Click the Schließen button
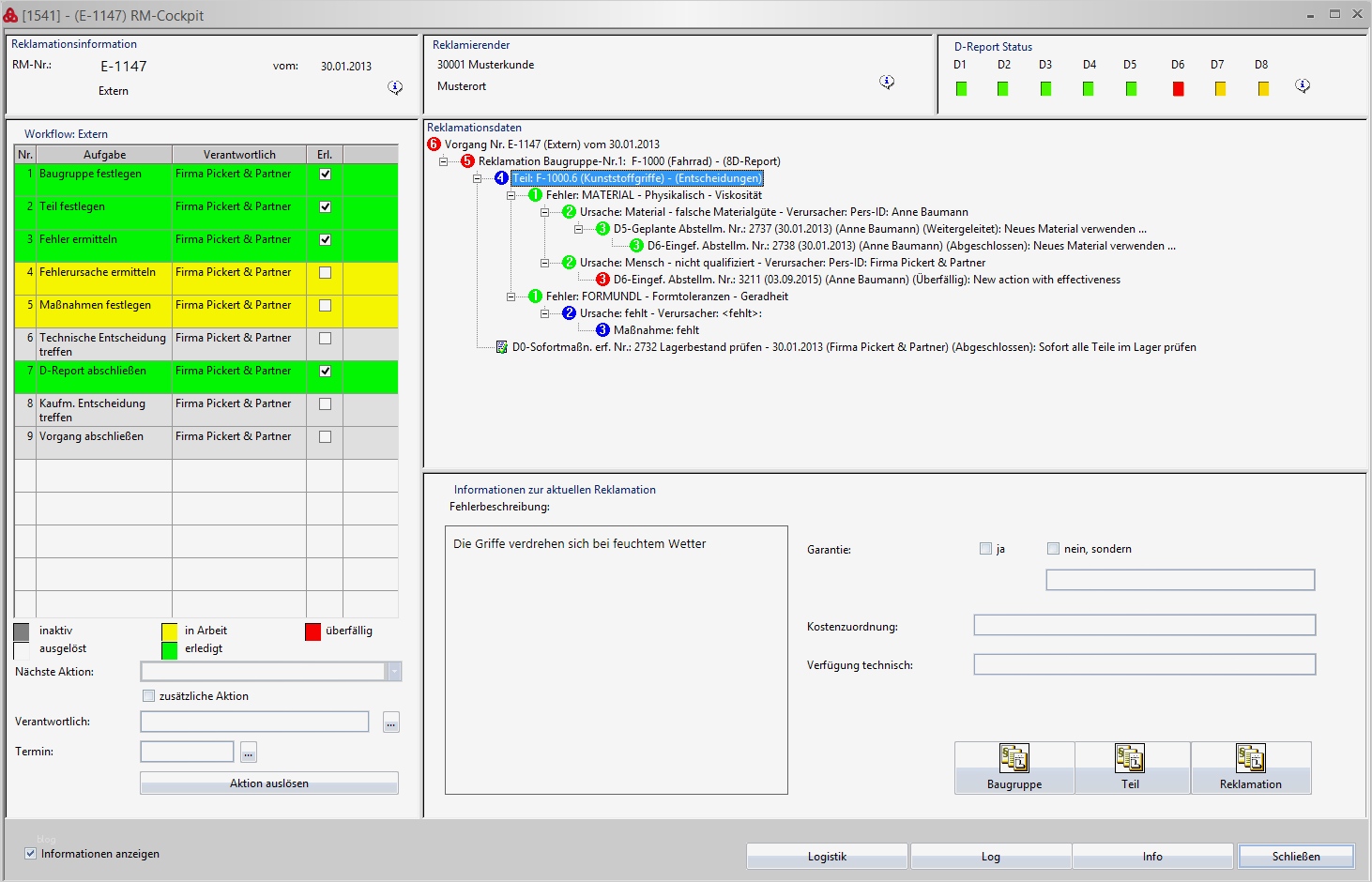Image resolution: width=1372 pixels, height=882 pixels. (1296, 857)
